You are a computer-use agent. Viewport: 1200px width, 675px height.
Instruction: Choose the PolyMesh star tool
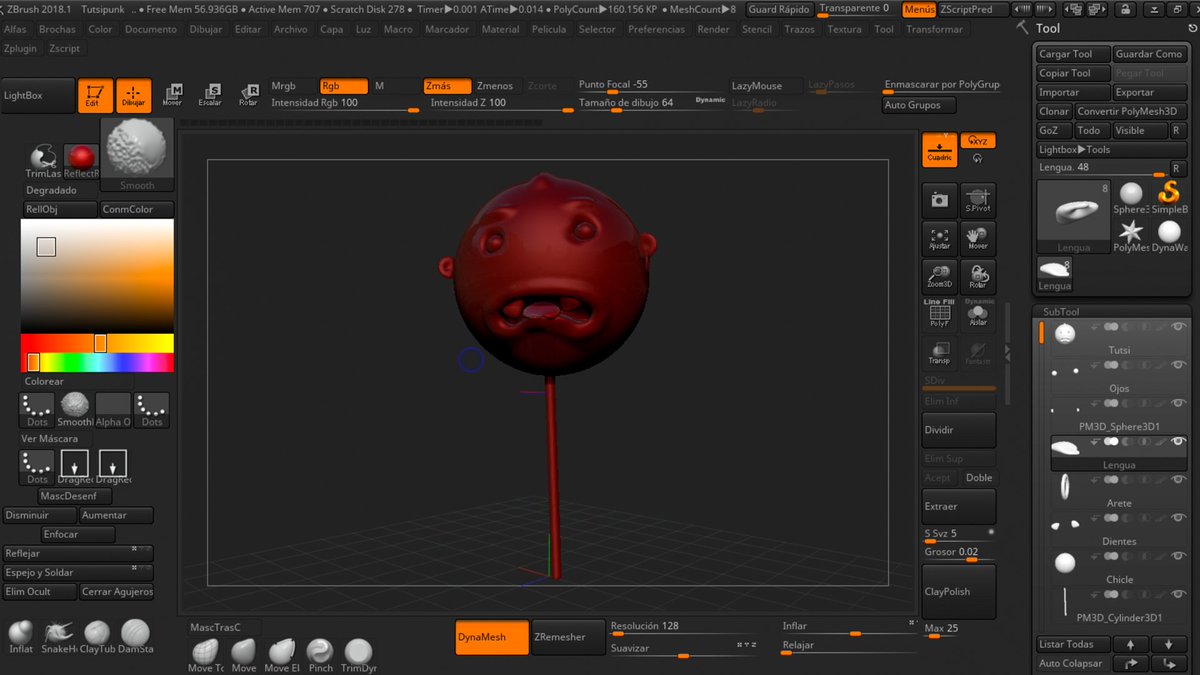coord(1131,236)
